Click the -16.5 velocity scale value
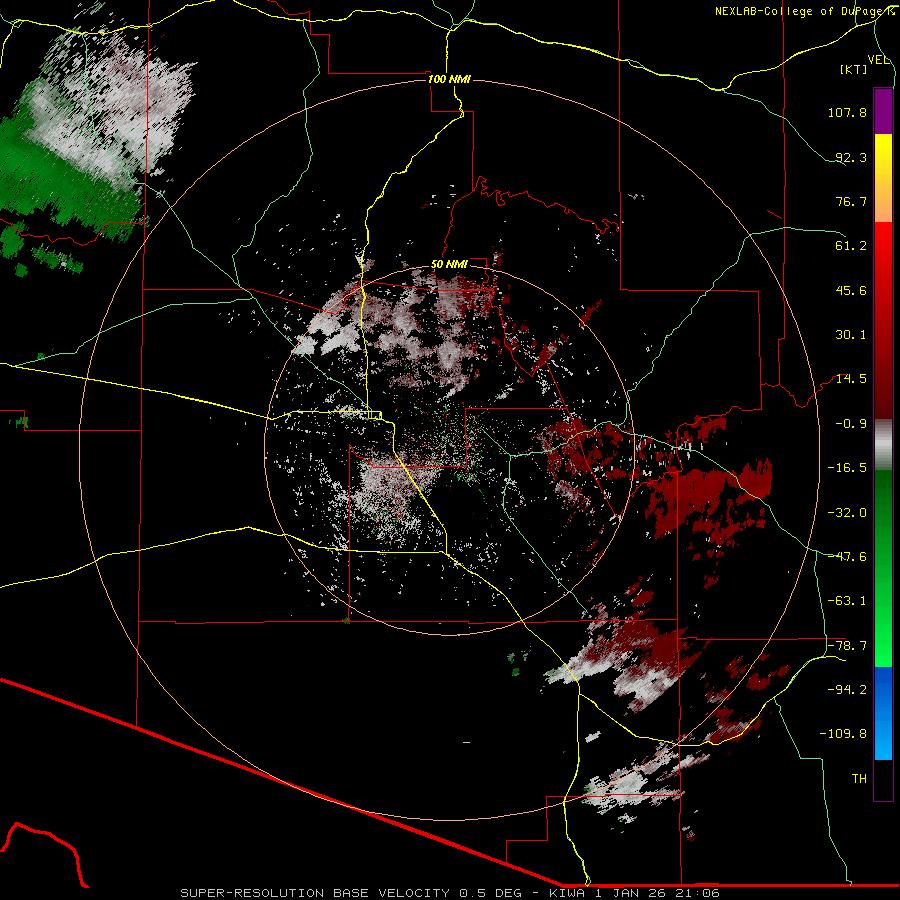This screenshot has height=900, width=900. (847, 468)
